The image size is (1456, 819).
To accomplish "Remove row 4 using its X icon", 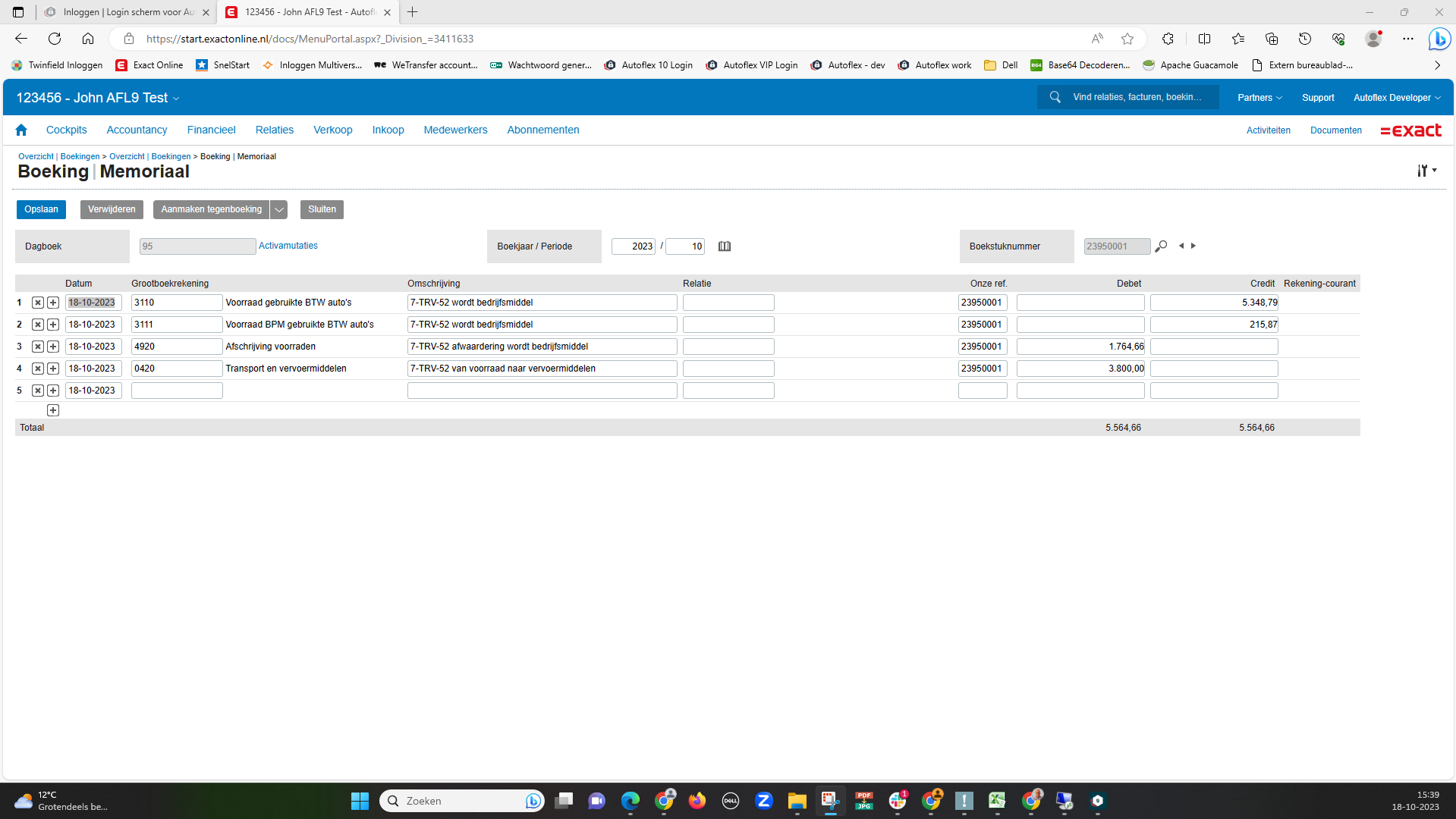I will [38, 369].
